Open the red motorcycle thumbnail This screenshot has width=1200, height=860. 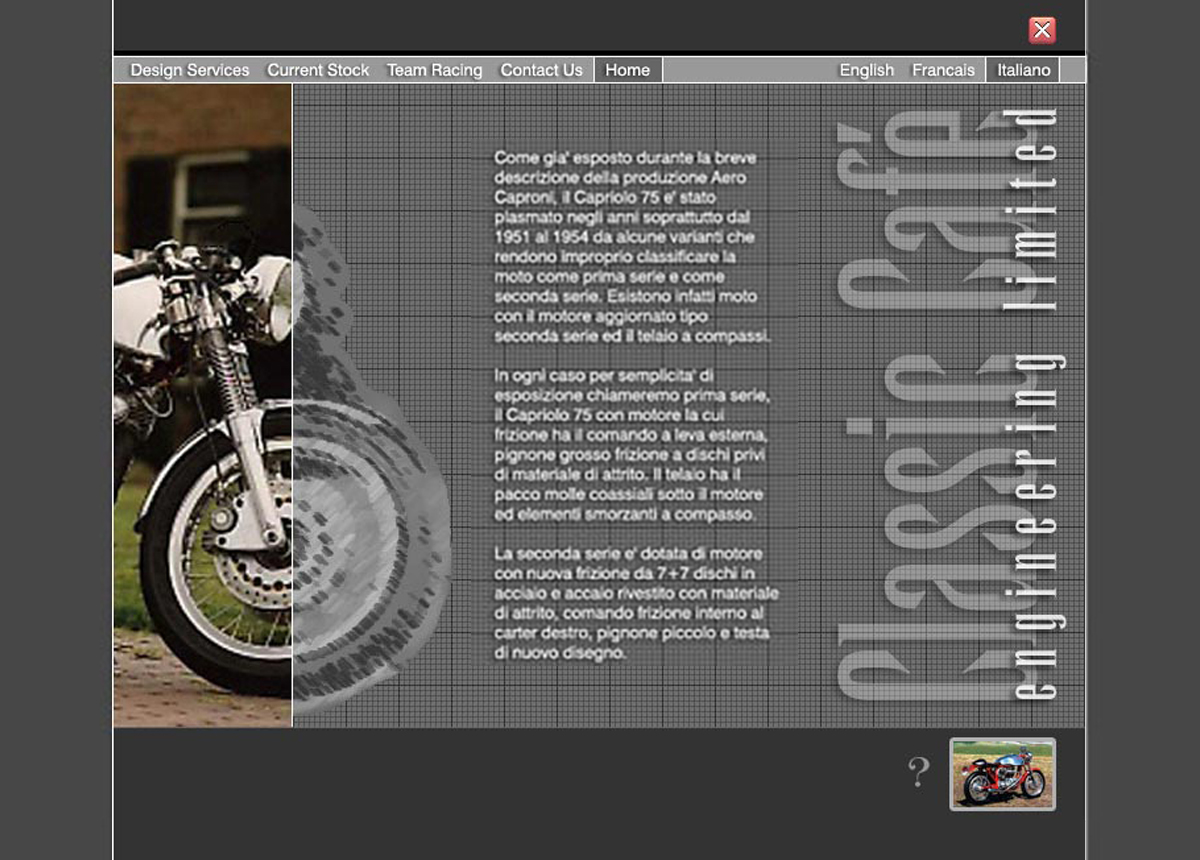1002,774
